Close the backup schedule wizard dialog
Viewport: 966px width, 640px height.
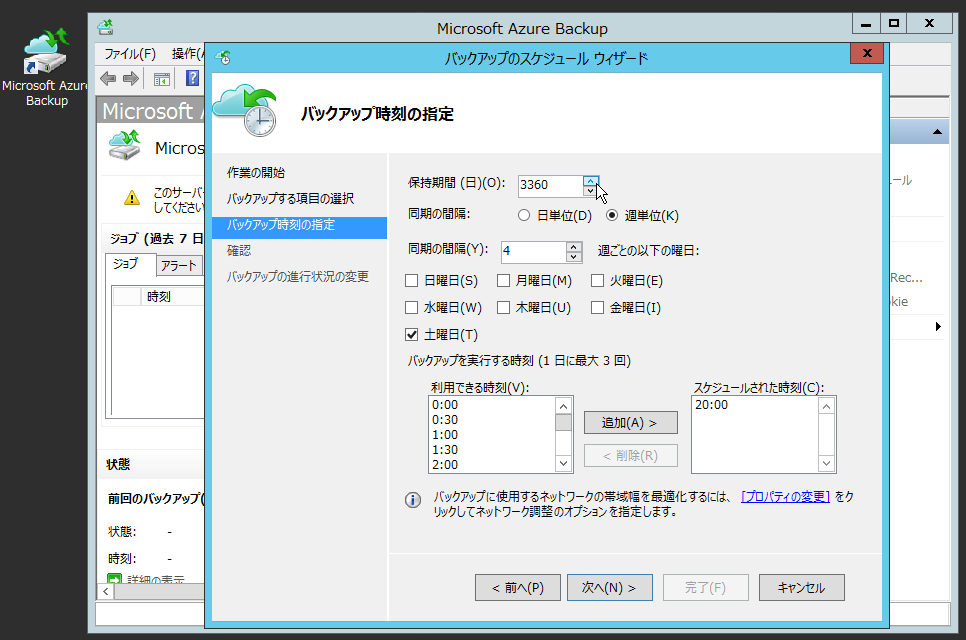pyautogui.click(x=867, y=54)
